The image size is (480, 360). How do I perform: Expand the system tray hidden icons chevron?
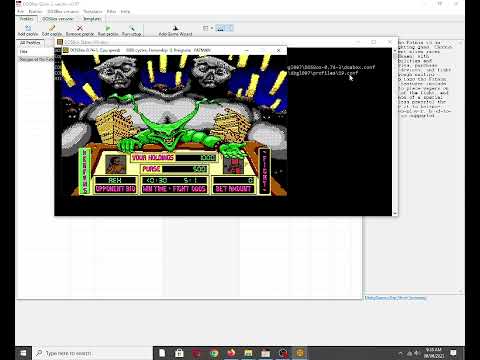401,353
